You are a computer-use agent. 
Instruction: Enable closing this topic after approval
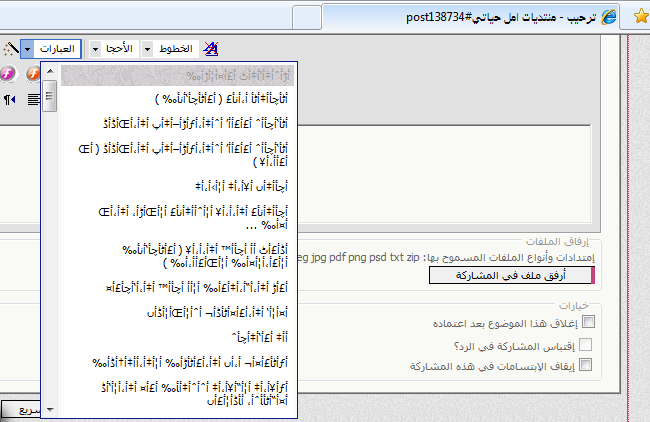588,322
